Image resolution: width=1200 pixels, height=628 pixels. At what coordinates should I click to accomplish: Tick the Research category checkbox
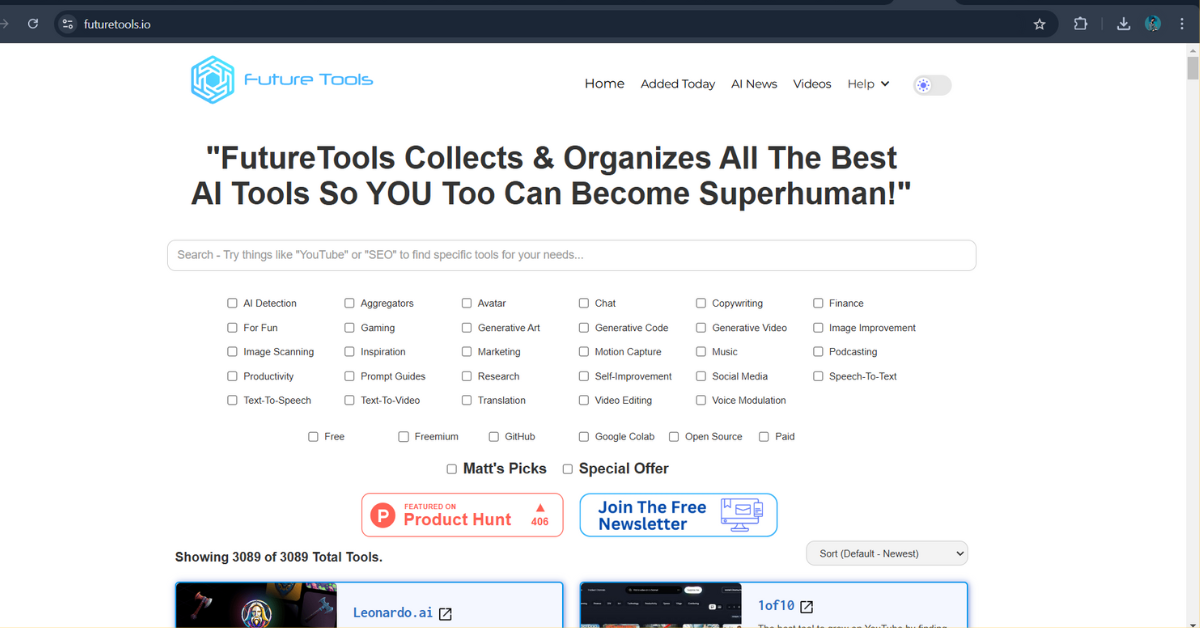point(466,376)
